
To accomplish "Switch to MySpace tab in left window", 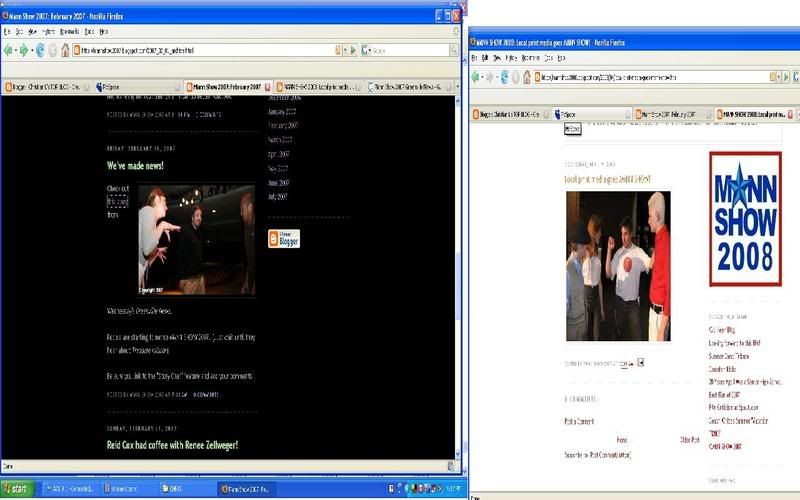I will click(x=137, y=87).
